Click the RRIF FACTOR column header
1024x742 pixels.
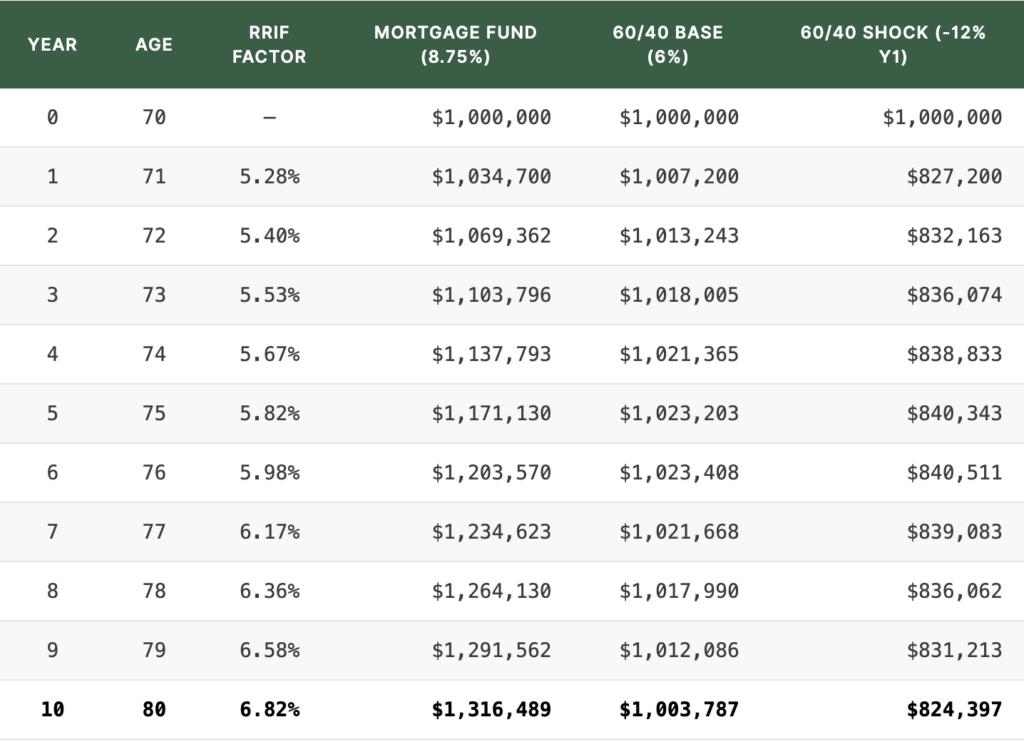269,45
